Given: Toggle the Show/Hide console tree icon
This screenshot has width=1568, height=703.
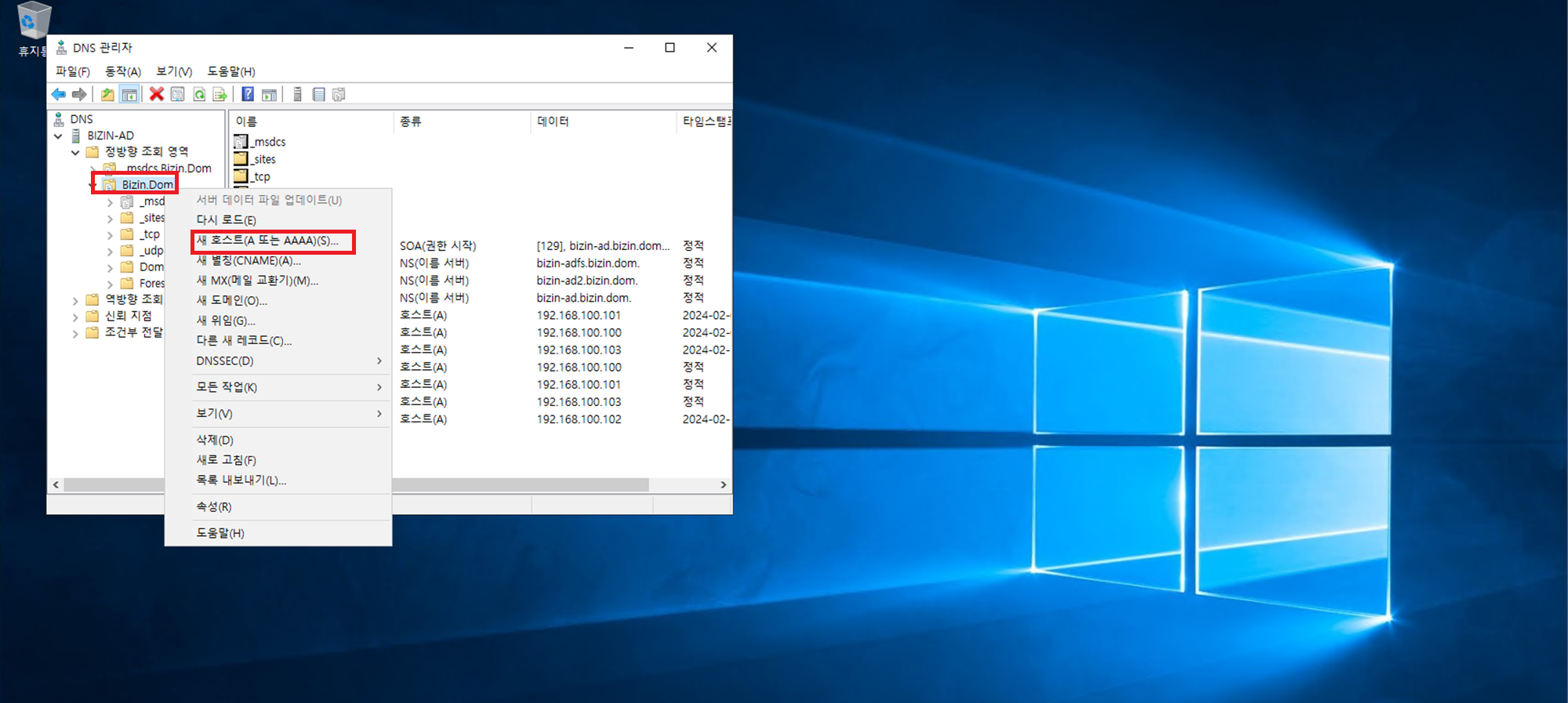Looking at the screenshot, I should pos(129,95).
